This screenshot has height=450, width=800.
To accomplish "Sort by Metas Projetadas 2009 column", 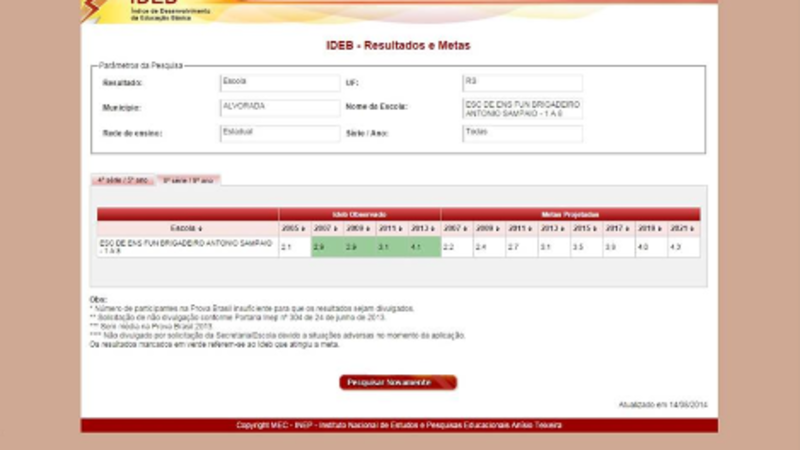I will [x=489, y=228].
